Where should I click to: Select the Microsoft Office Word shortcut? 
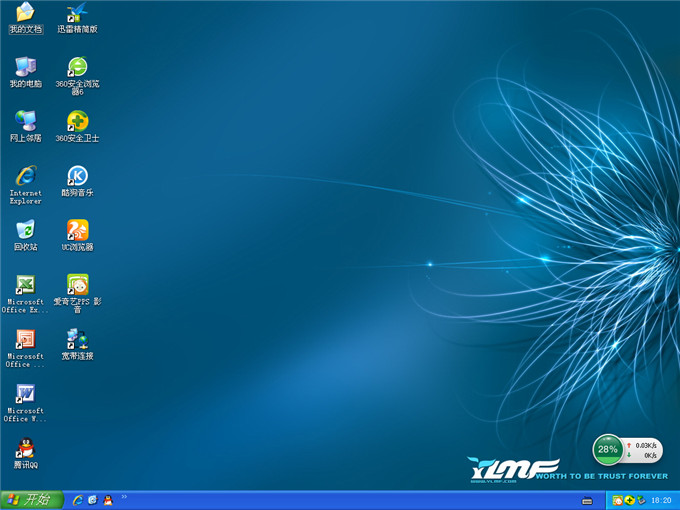[x=25, y=393]
